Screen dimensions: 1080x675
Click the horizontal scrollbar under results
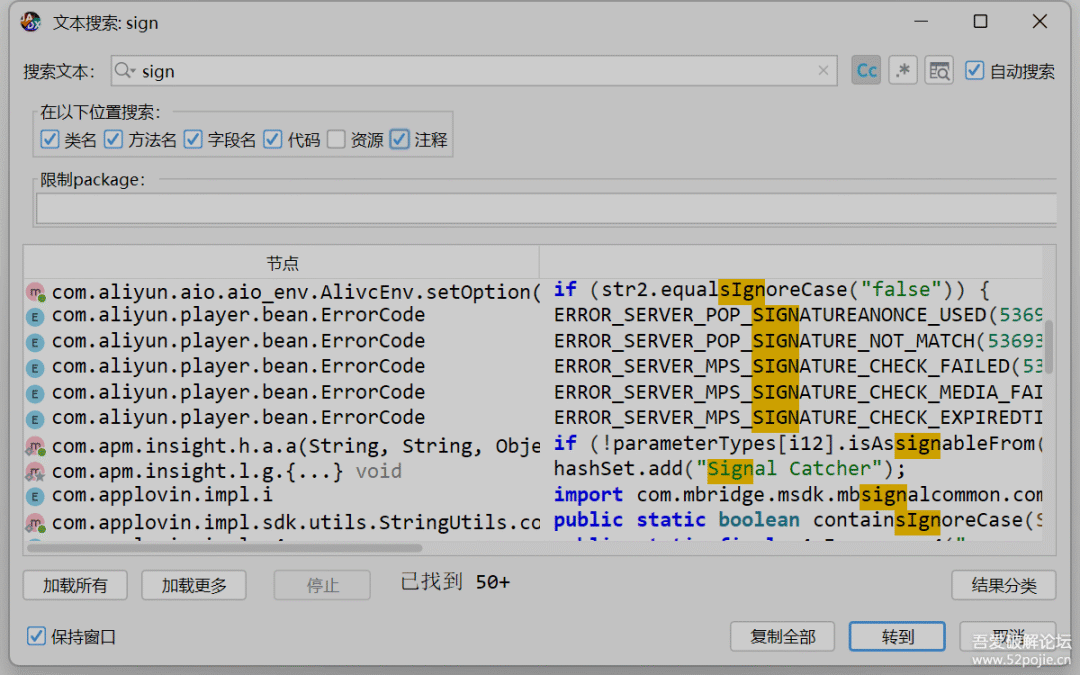[225, 548]
